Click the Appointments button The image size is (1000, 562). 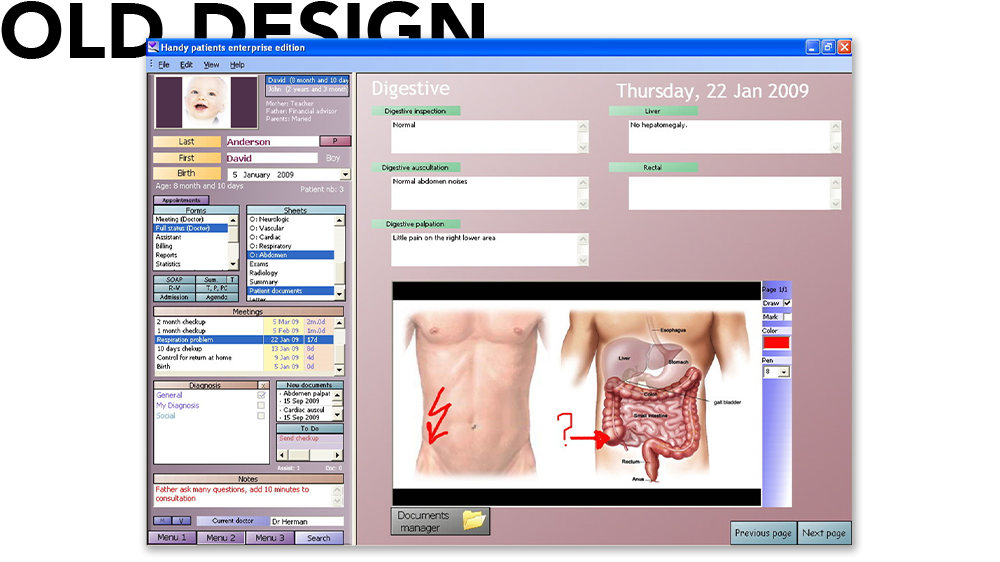pyautogui.click(x=181, y=200)
